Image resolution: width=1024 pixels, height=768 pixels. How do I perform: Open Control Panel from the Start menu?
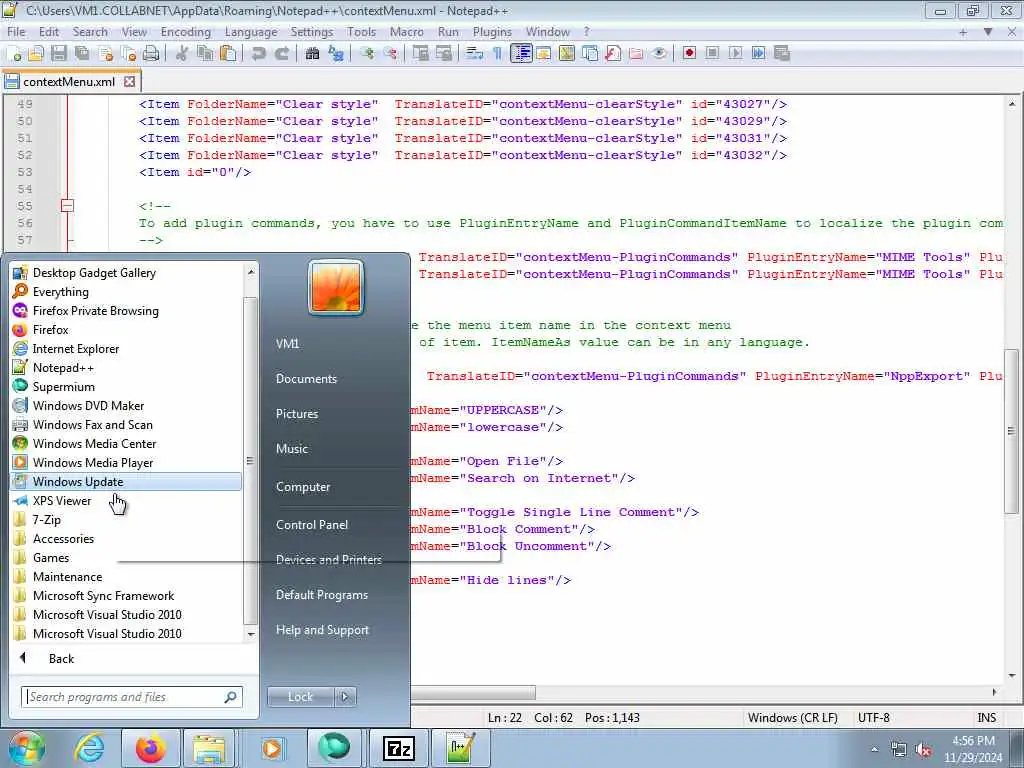pos(312,524)
